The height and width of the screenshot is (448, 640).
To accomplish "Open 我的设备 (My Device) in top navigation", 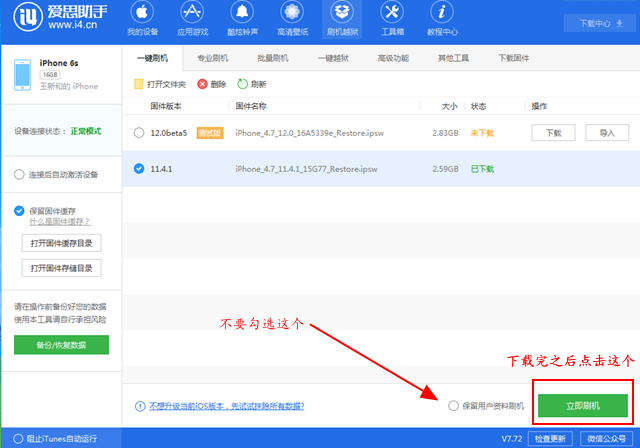I will [x=142, y=18].
